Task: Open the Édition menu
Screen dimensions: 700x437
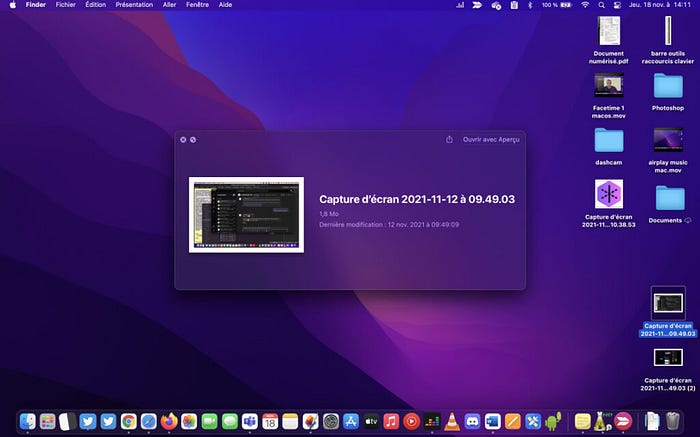Action: [96, 5]
